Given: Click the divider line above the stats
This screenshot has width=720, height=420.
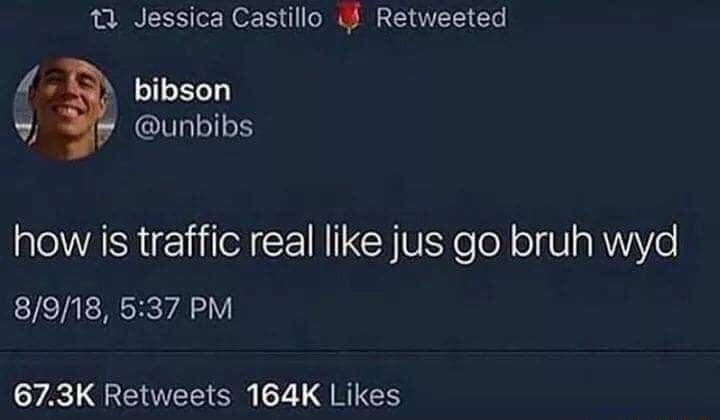Looking at the screenshot, I should tap(360, 352).
